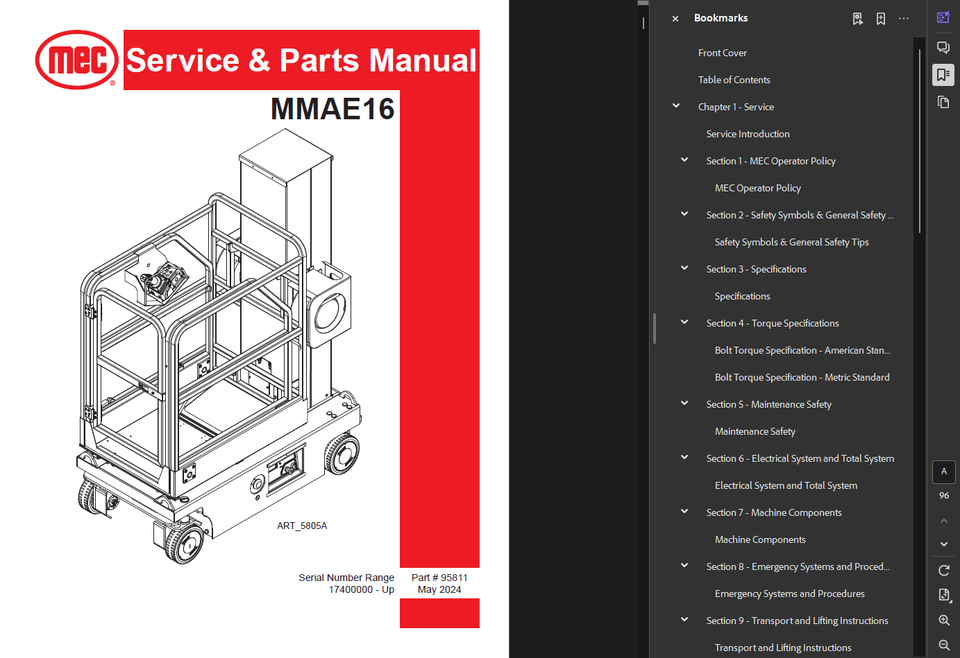Rotate the page clockwise
960x658 pixels.
[943, 569]
